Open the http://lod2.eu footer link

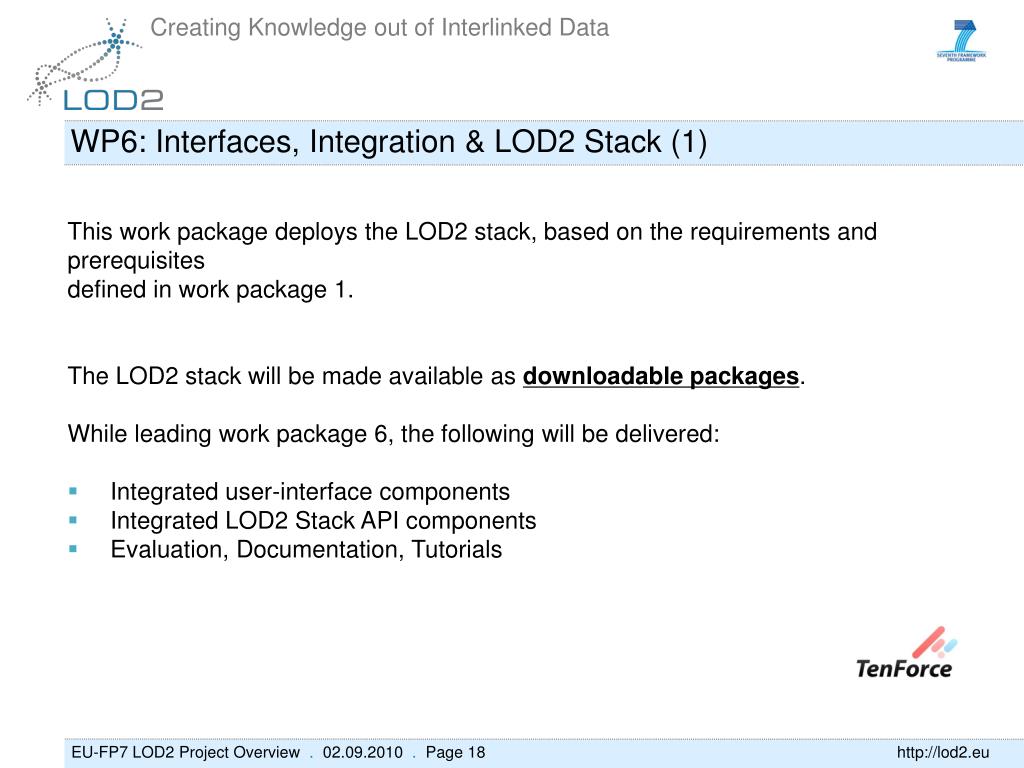click(942, 752)
